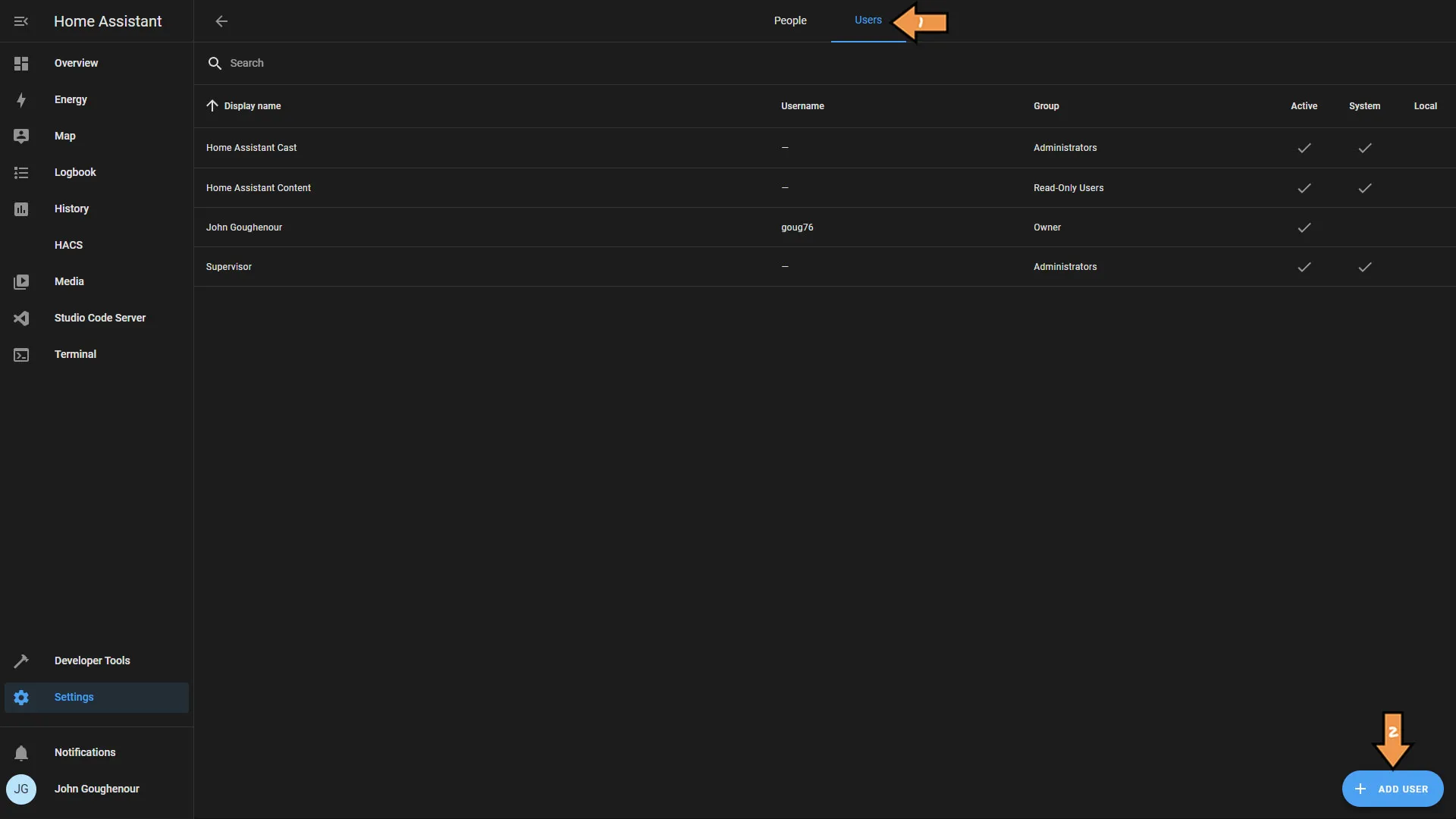Toggle active status for John Goughenour
The width and height of the screenshot is (1456, 819).
point(1303,227)
